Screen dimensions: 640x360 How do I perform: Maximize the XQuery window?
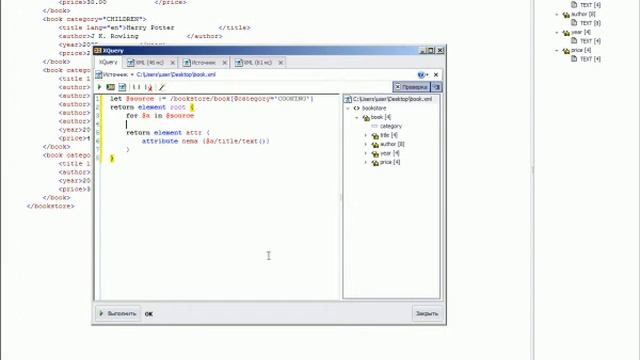pos(431,50)
